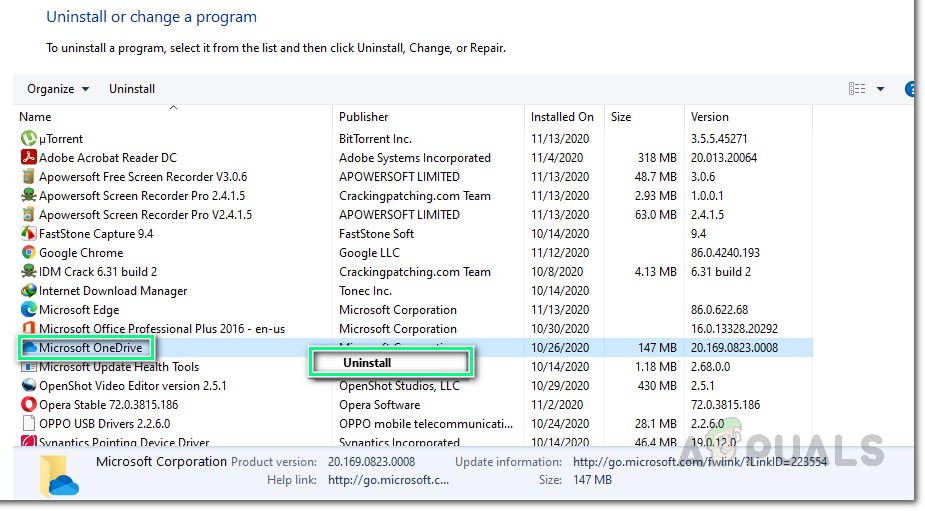The width and height of the screenshot is (925, 511).
Task: Click the Internet Download Manager icon
Action: pyautogui.click(x=29, y=291)
